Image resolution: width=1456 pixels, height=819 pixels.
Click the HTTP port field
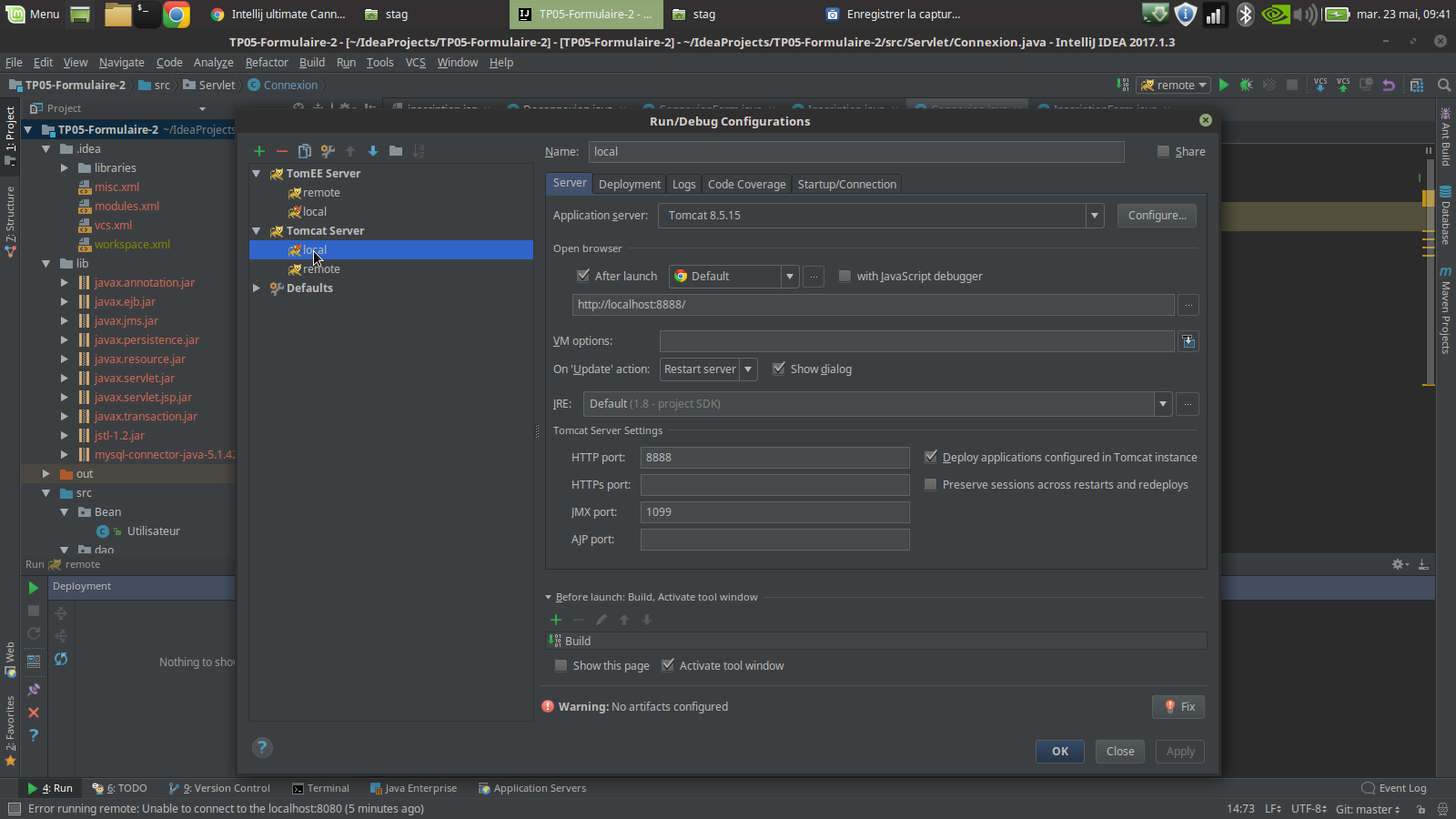[x=775, y=458]
